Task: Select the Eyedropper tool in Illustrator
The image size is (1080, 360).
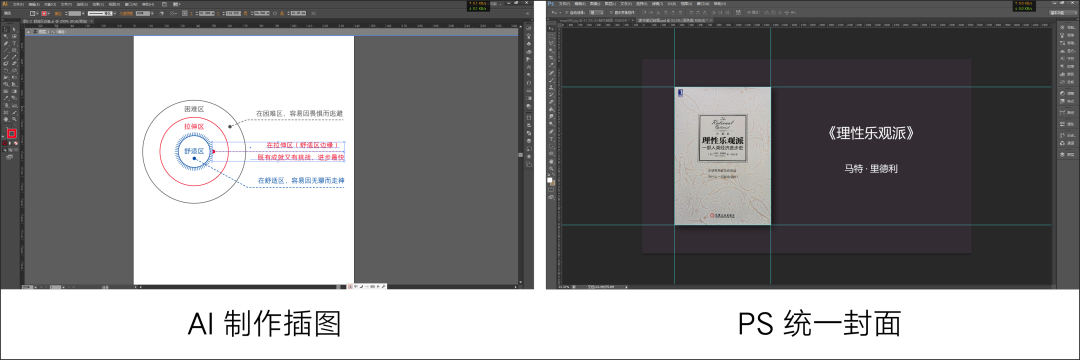Action: tap(6, 98)
